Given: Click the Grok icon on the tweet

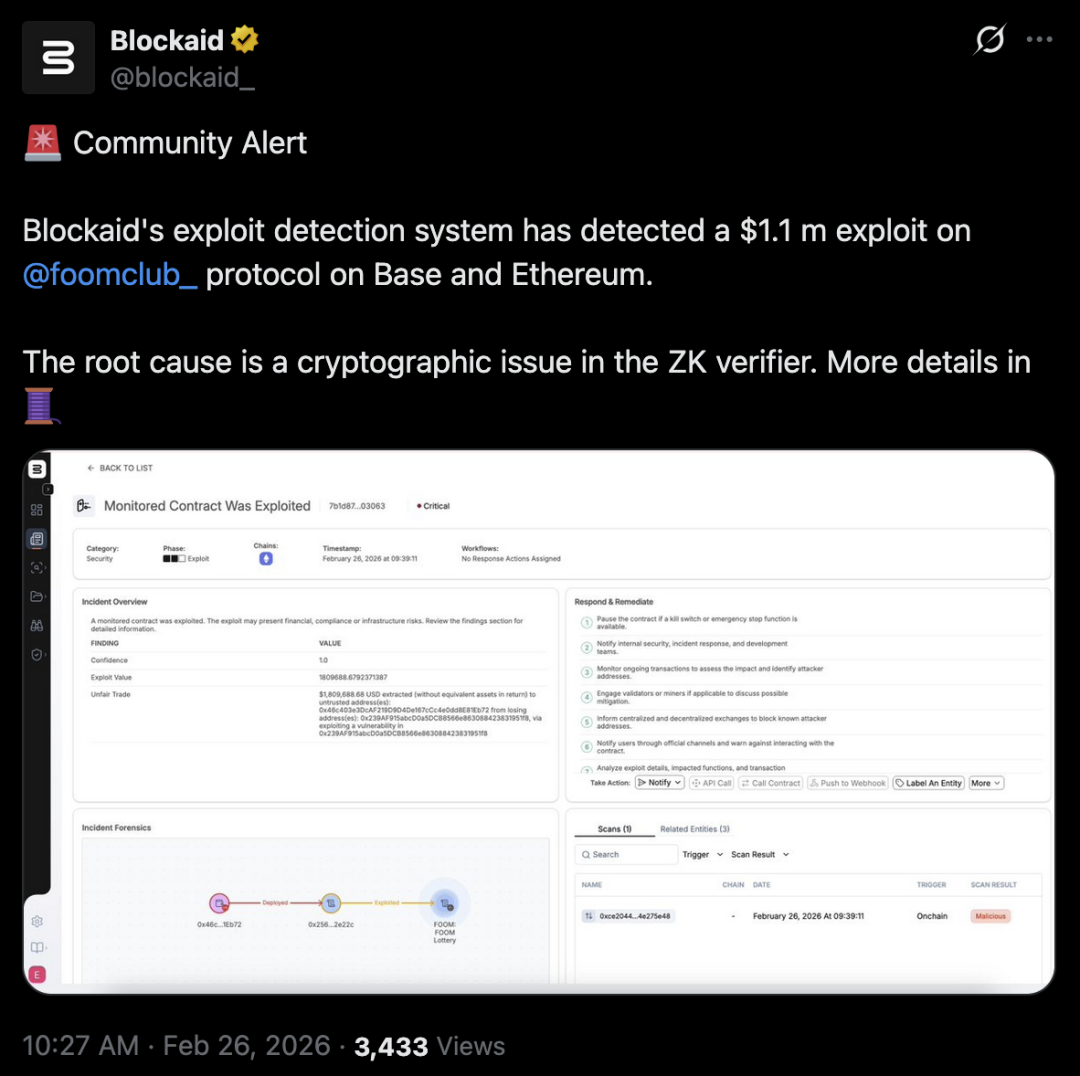Looking at the screenshot, I should click(x=989, y=40).
